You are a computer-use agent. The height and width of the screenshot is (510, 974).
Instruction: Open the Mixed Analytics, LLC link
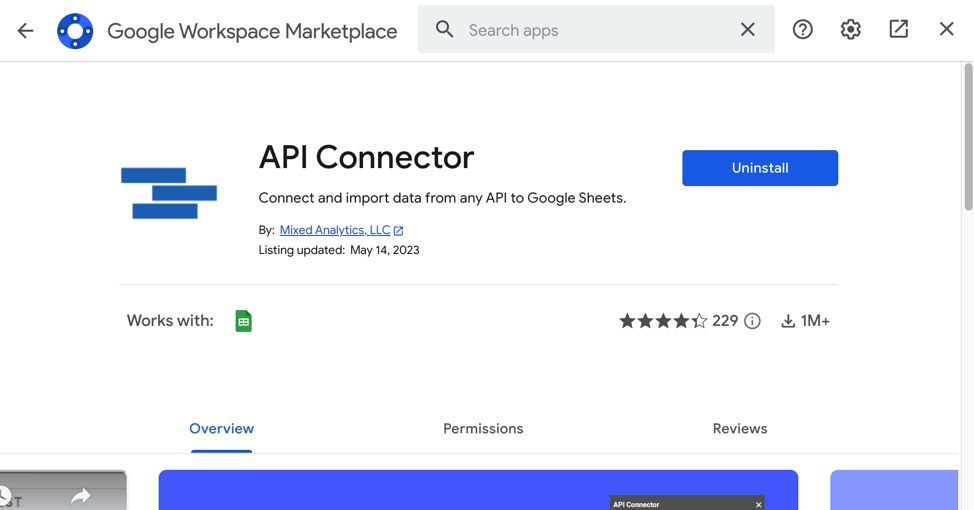click(x=335, y=230)
